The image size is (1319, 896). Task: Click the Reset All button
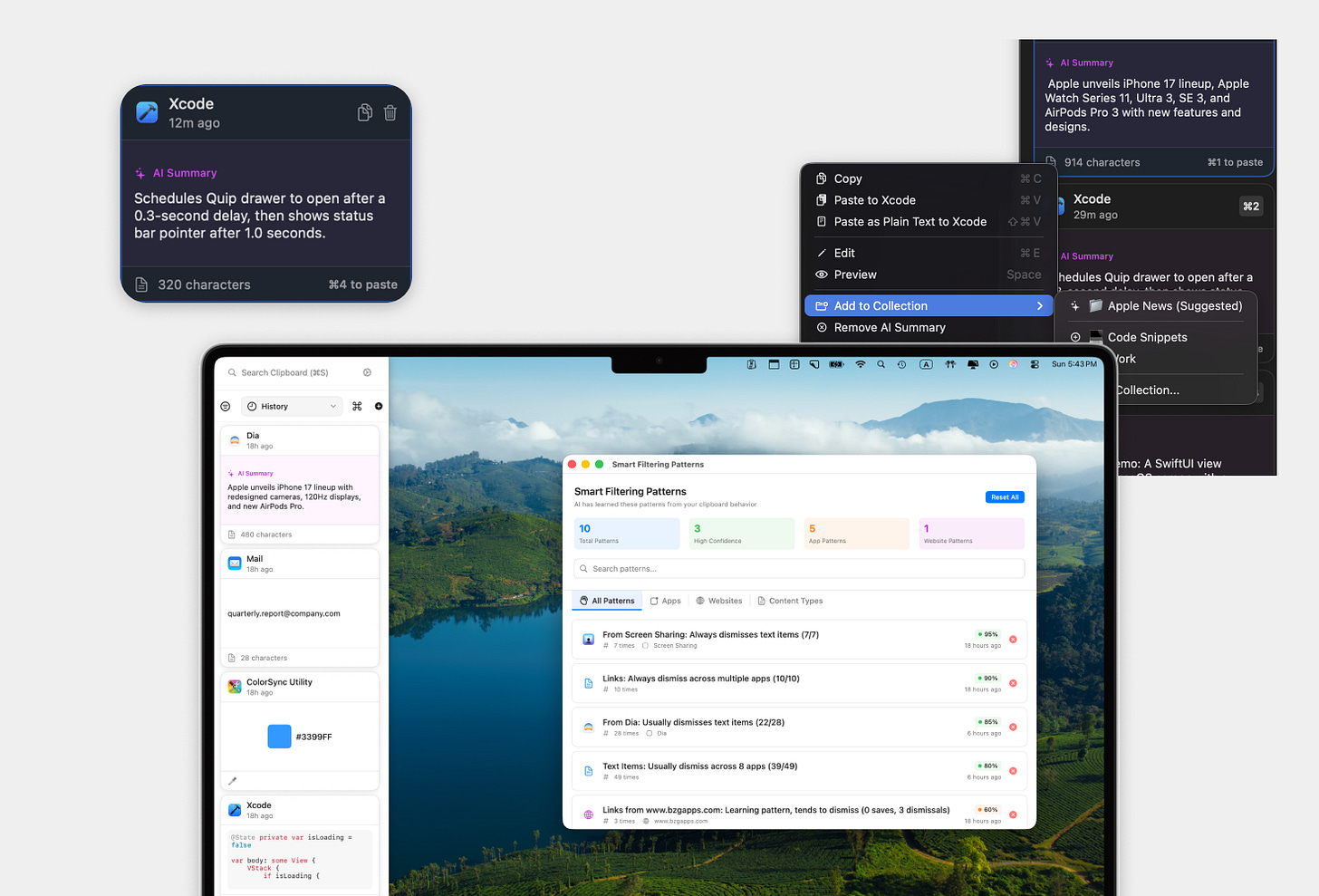point(1005,497)
